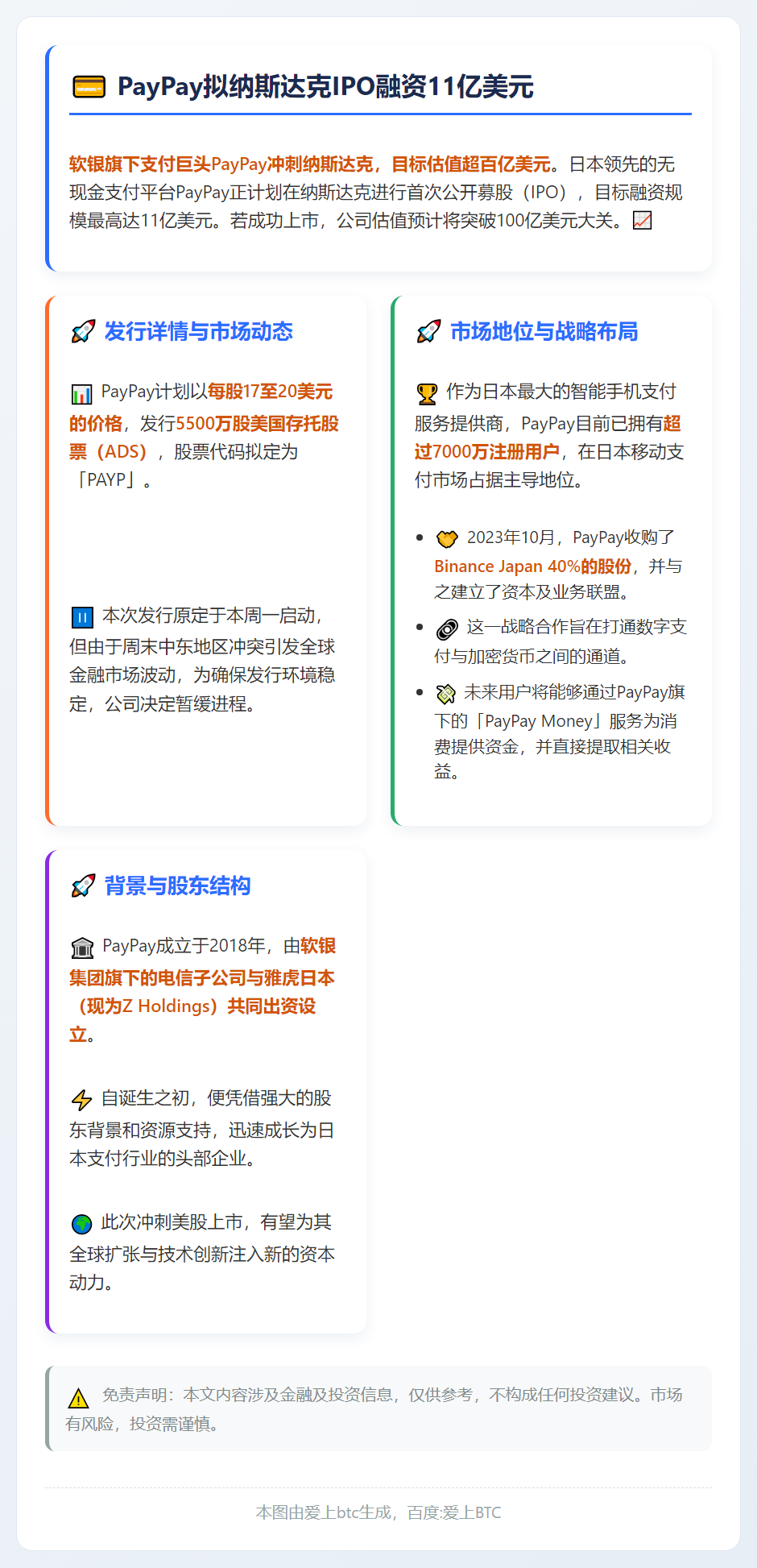
Task: Click the warning triangle icon in the disclaimer
Action: click(79, 1397)
